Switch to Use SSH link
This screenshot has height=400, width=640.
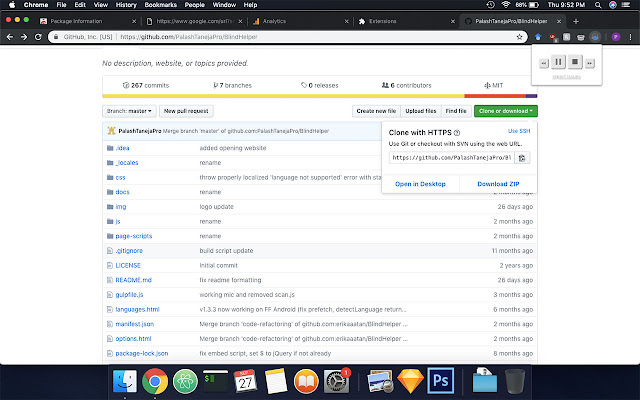pos(519,131)
